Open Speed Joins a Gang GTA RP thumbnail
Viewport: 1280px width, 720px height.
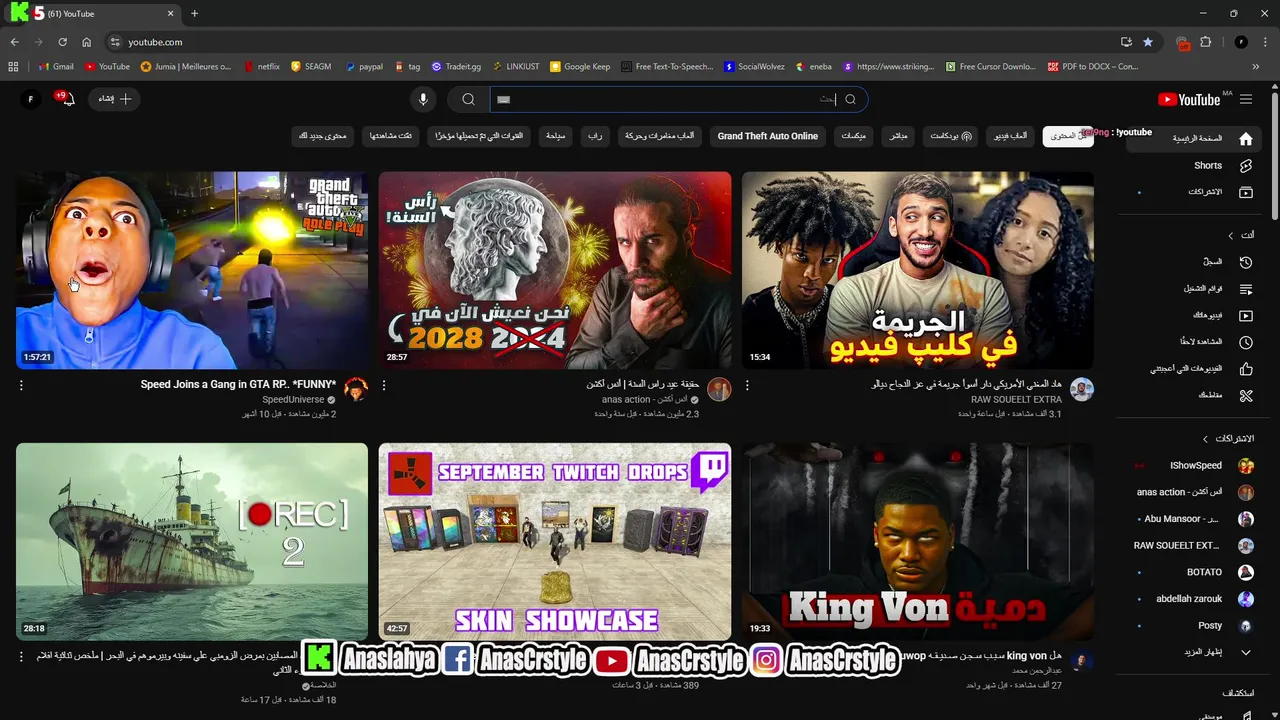pos(192,270)
